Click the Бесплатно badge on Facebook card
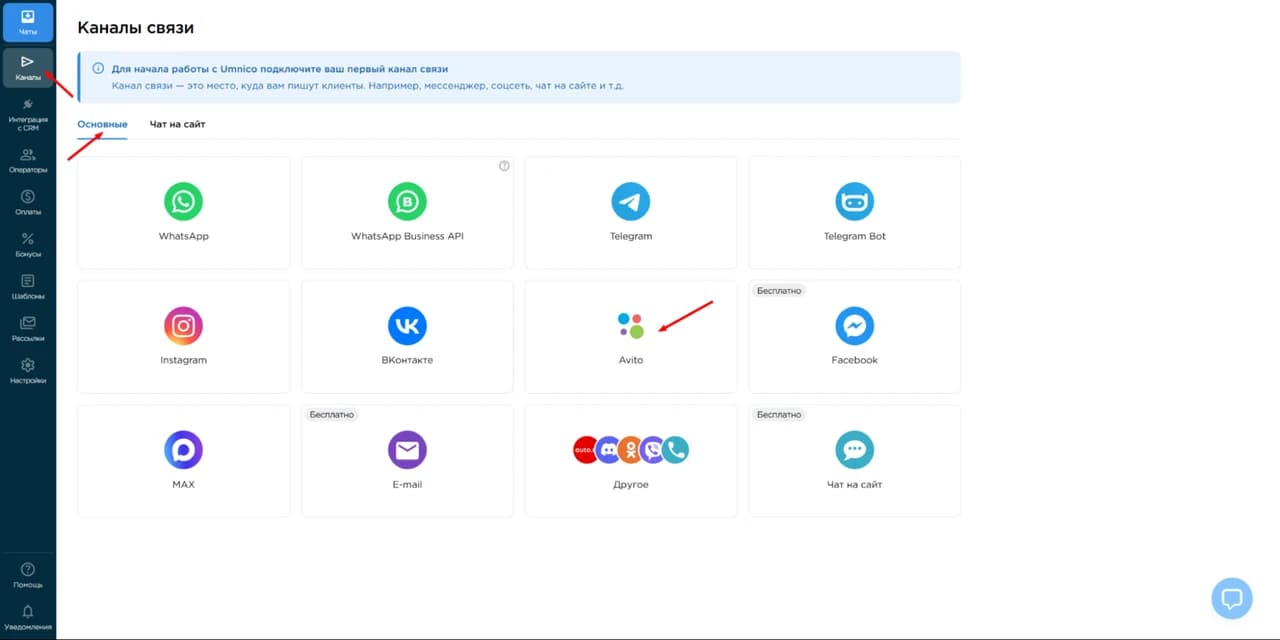 click(x=780, y=290)
